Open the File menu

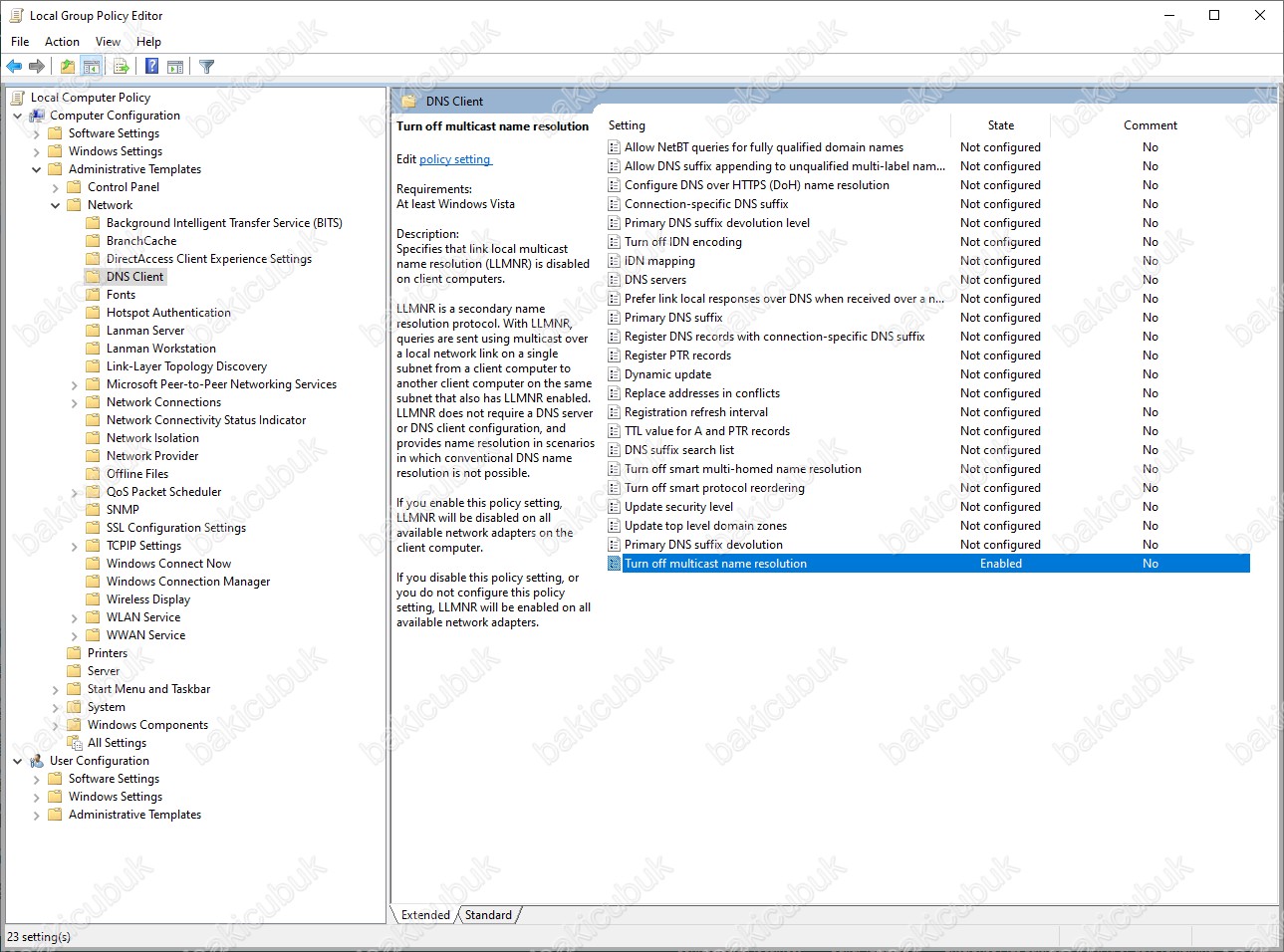tap(20, 42)
